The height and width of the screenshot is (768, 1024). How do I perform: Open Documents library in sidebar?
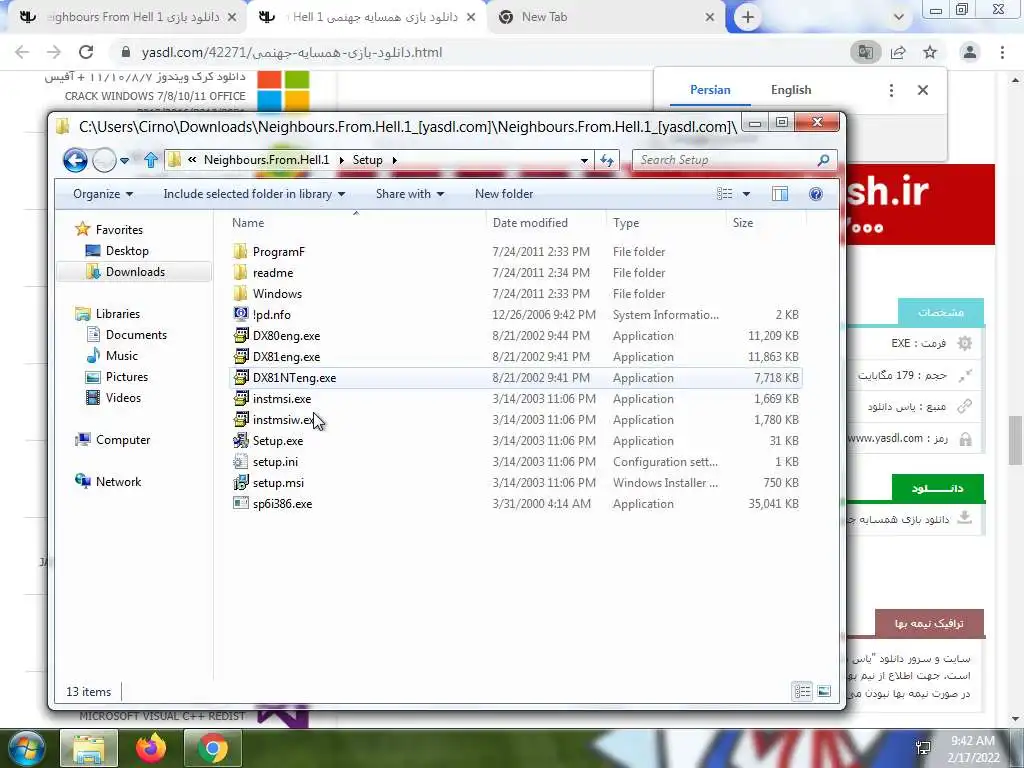point(136,334)
